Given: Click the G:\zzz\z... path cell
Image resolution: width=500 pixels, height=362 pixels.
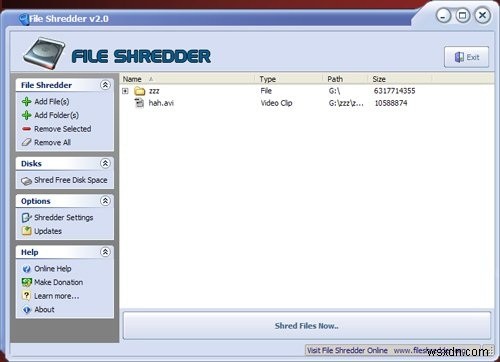Looking at the screenshot, I should (346, 103).
